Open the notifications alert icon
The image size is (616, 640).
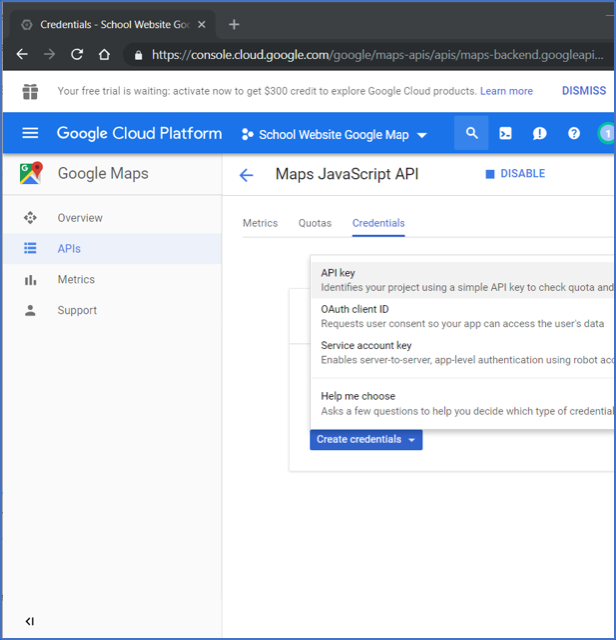pos(540,133)
